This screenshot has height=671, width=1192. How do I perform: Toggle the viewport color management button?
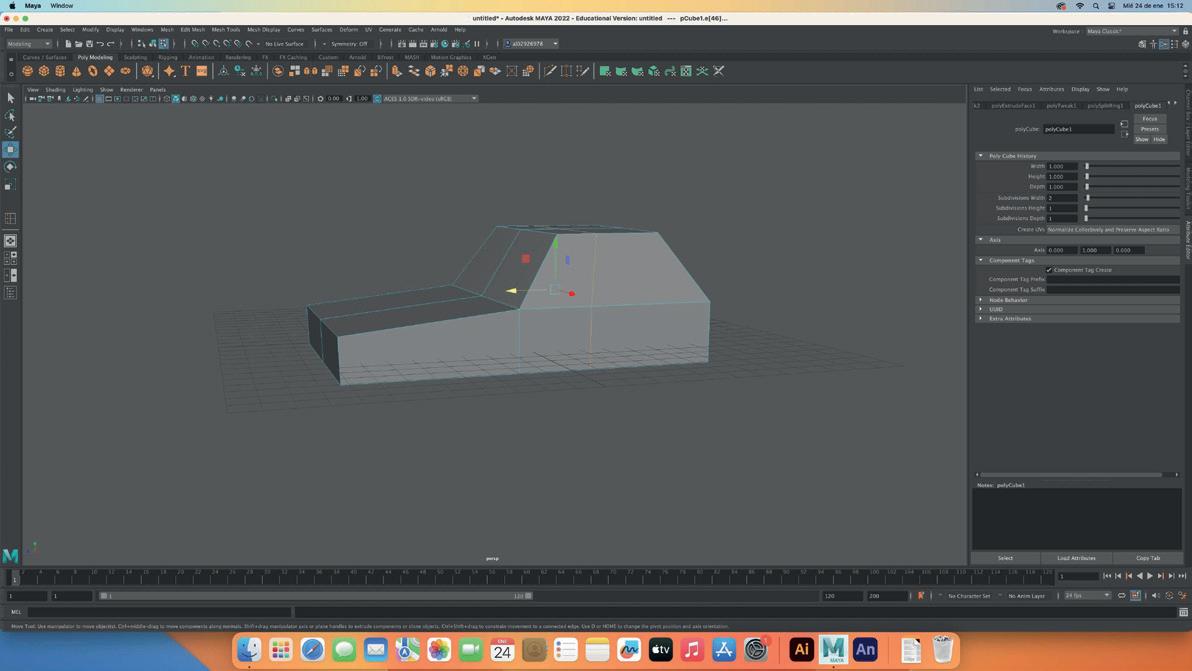coord(377,99)
